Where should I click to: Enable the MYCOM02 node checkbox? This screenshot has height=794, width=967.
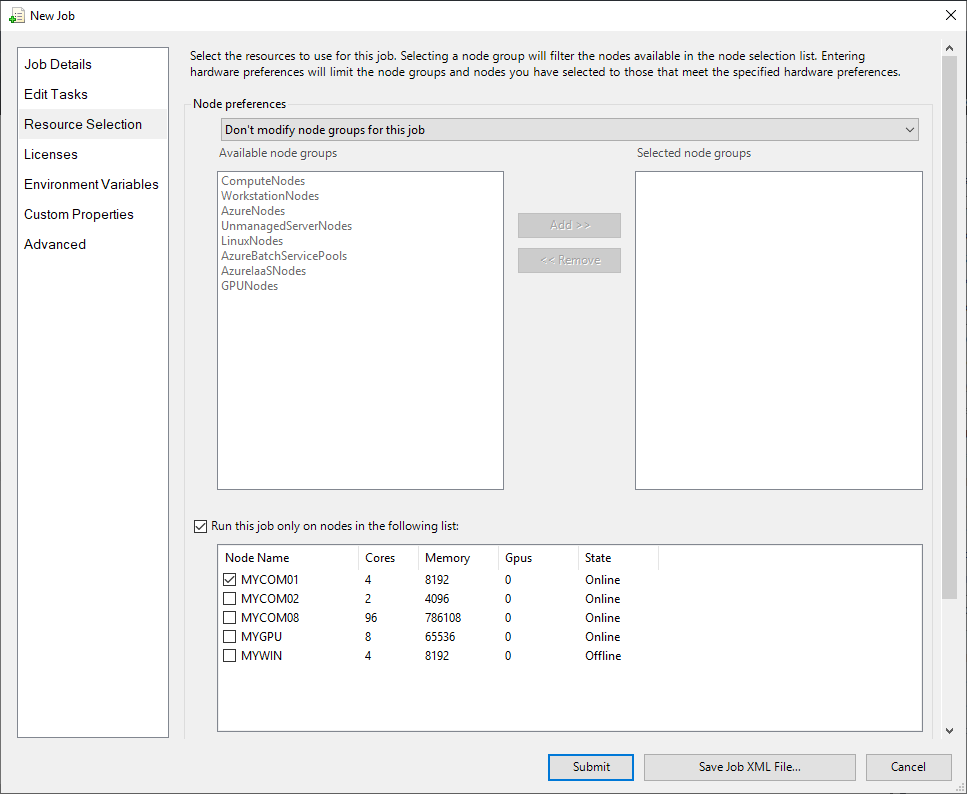[x=230, y=599]
